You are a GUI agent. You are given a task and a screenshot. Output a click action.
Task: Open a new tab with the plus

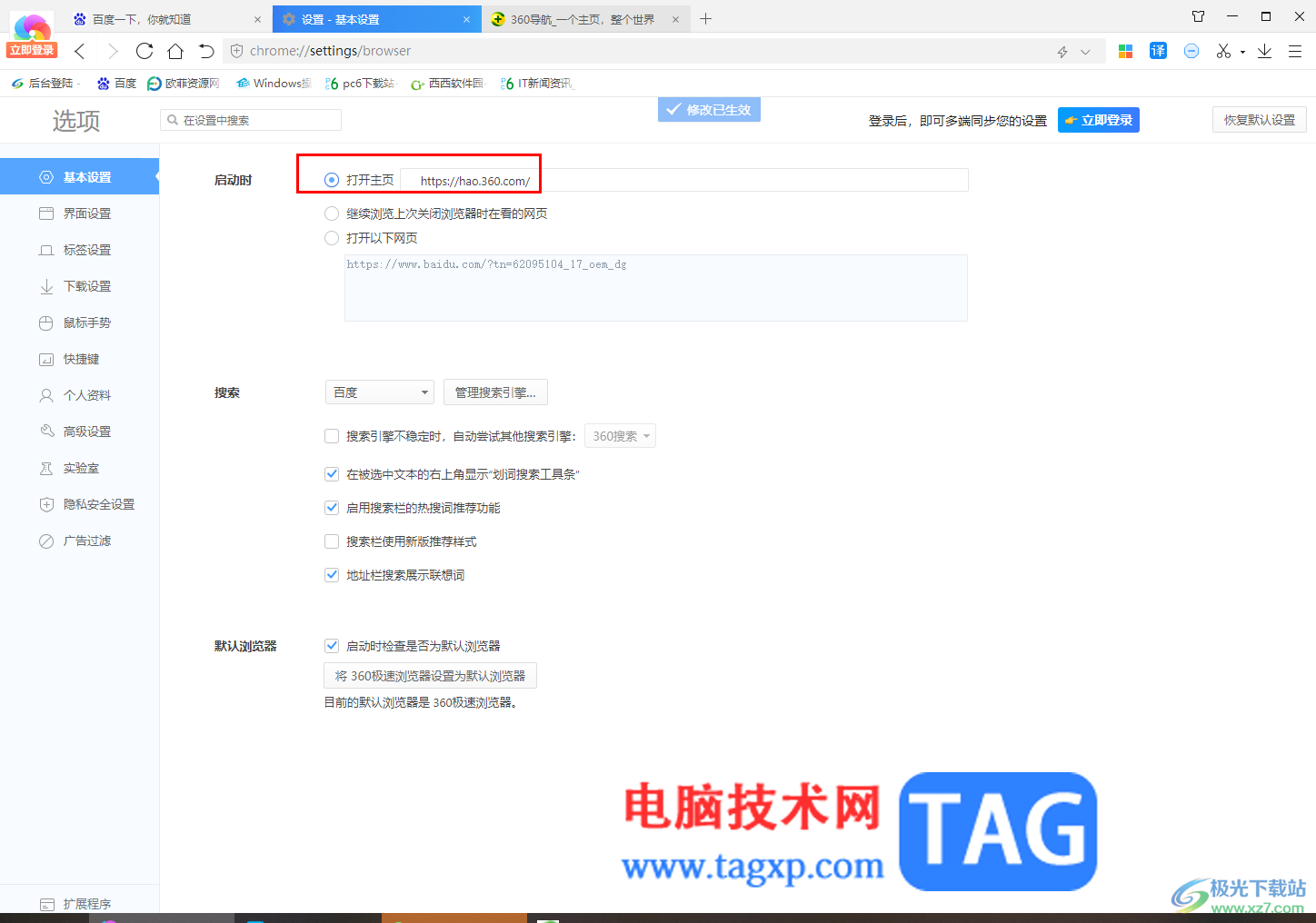click(706, 18)
